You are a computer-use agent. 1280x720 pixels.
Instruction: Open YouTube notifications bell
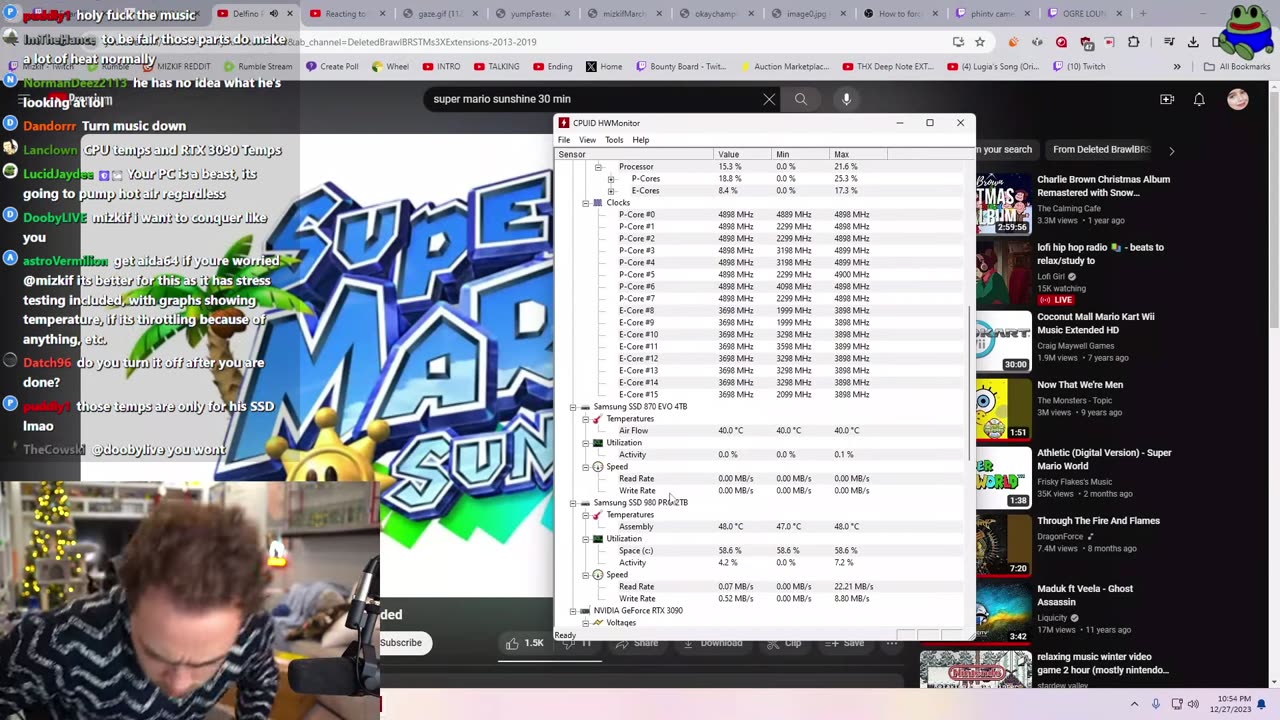(x=1199, y=99)
